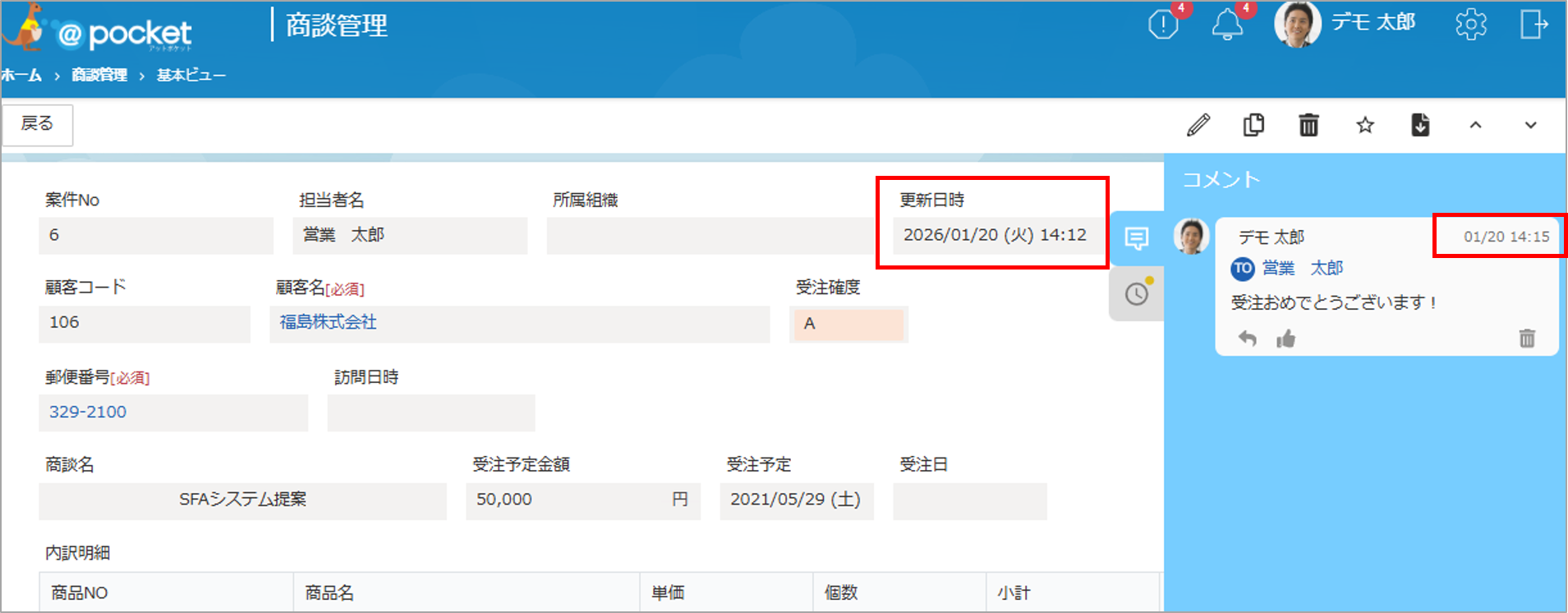Download record with file export icon
This screenshot has height=613, width=1568.
pos(1420,125)
